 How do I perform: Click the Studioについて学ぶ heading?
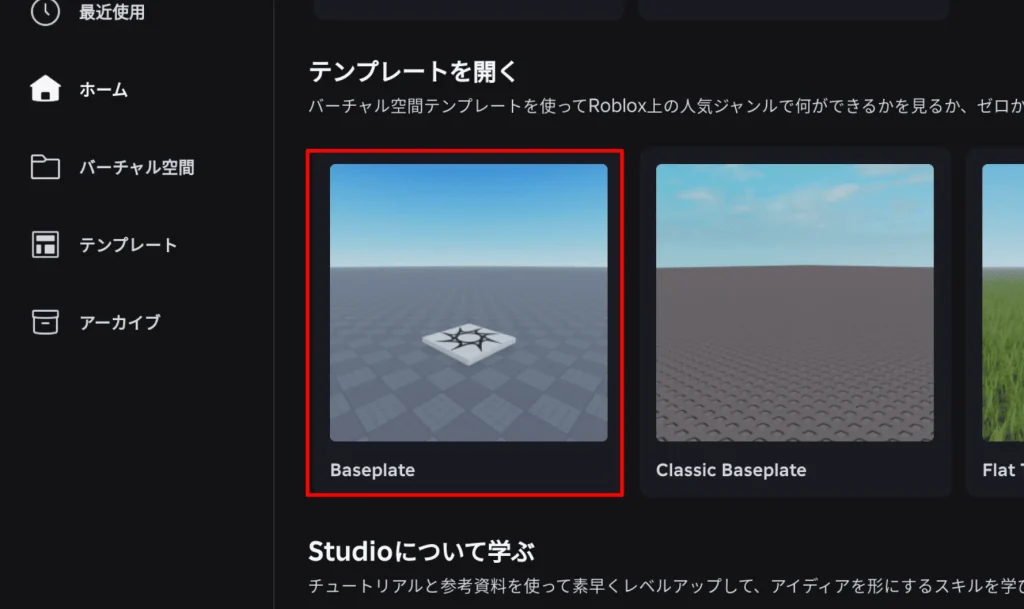click(421, 552)
